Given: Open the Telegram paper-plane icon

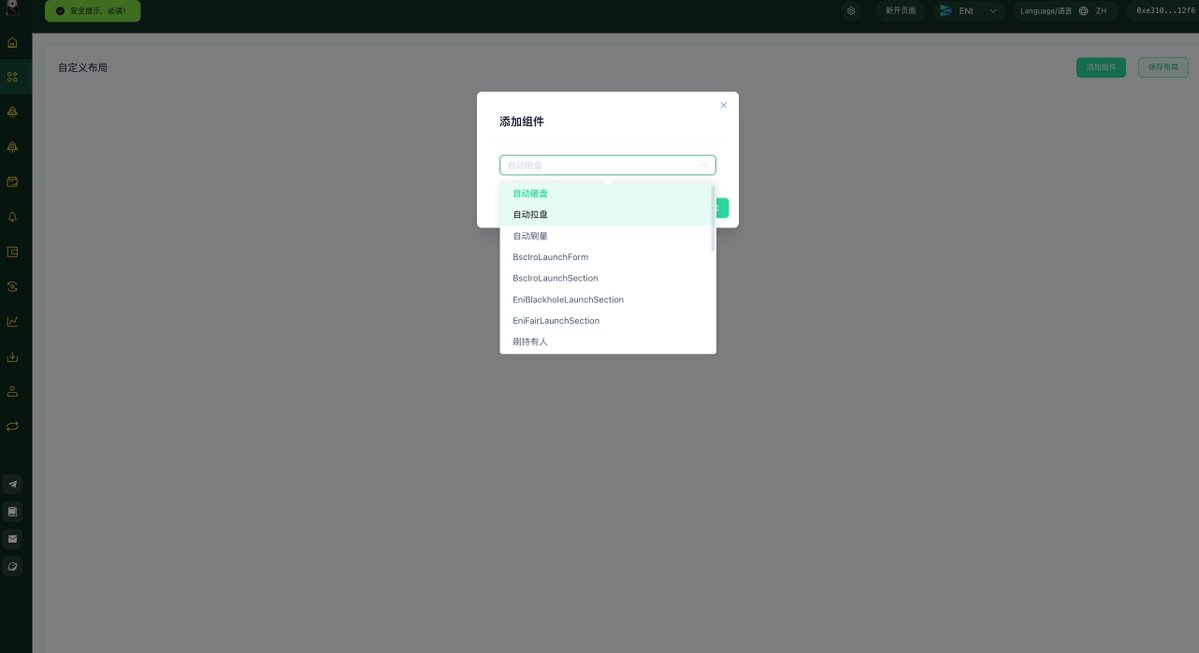Looking at the screenshot, I should [12, 484].
